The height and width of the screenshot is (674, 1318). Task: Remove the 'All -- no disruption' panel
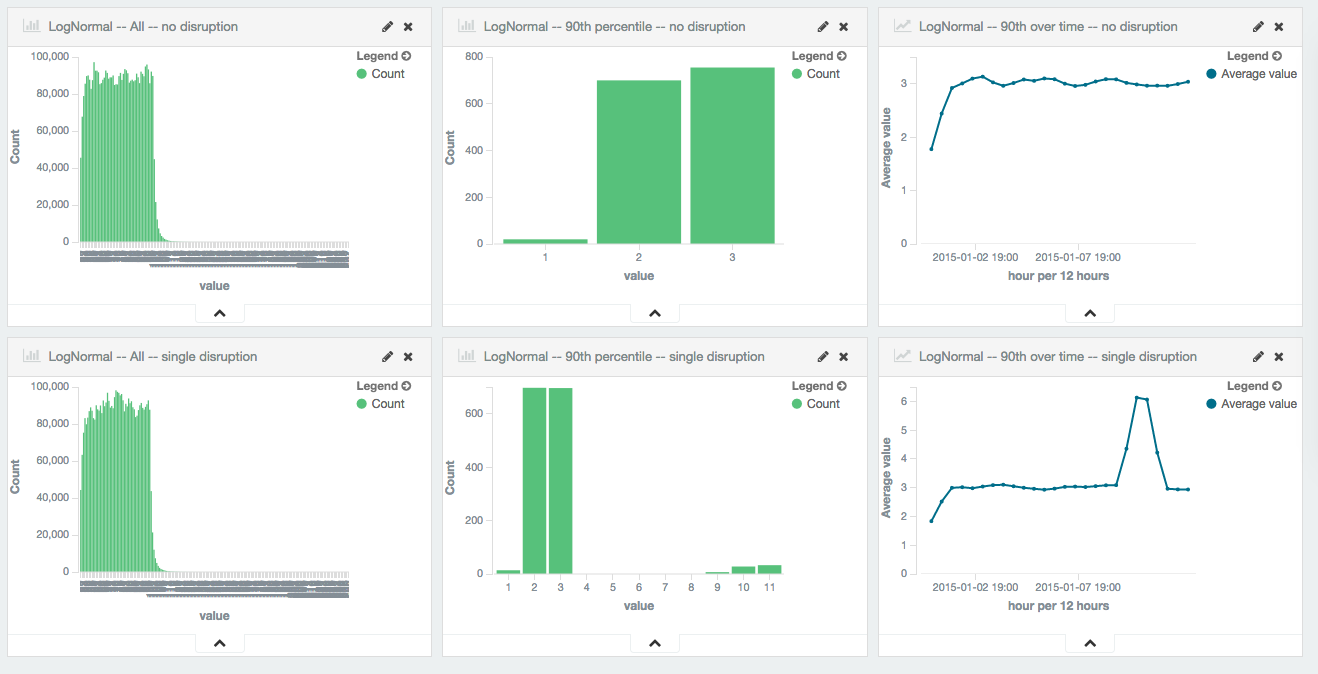click(x=408, y=27)
